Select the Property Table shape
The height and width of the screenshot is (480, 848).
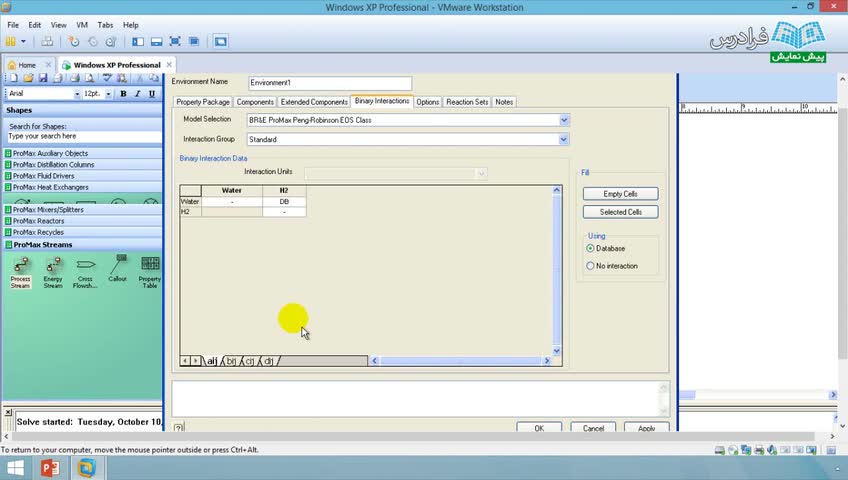(150, 272)
